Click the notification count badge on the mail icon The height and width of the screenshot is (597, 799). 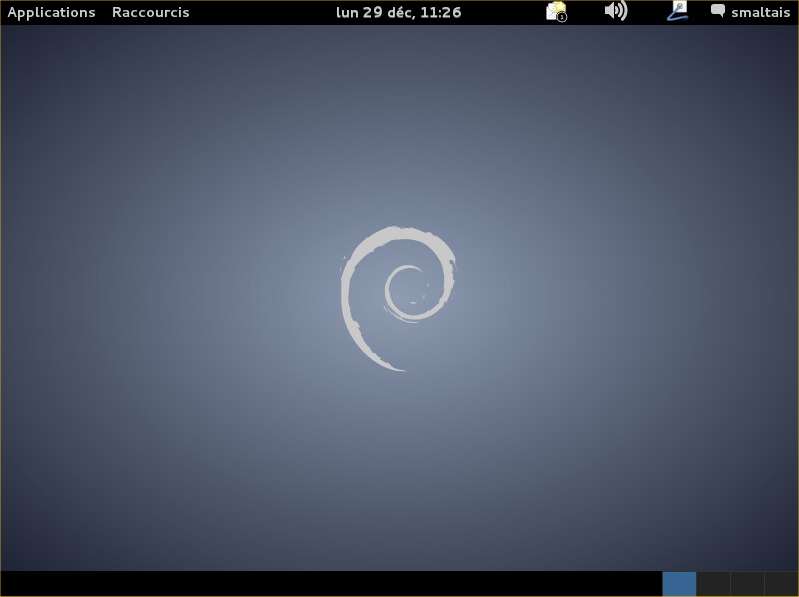562,17
